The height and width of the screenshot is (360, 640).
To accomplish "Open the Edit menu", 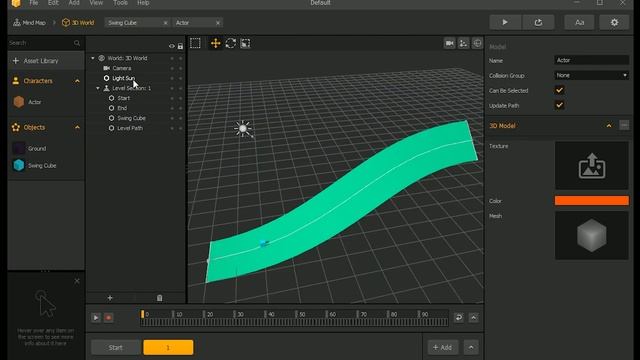I will (x=53, y=3).
